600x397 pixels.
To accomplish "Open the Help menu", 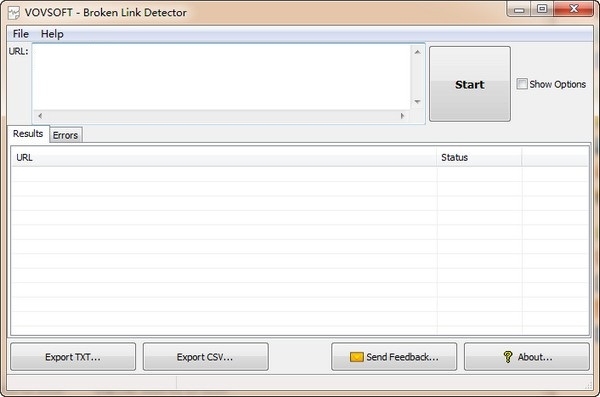I will click(52, 34).
